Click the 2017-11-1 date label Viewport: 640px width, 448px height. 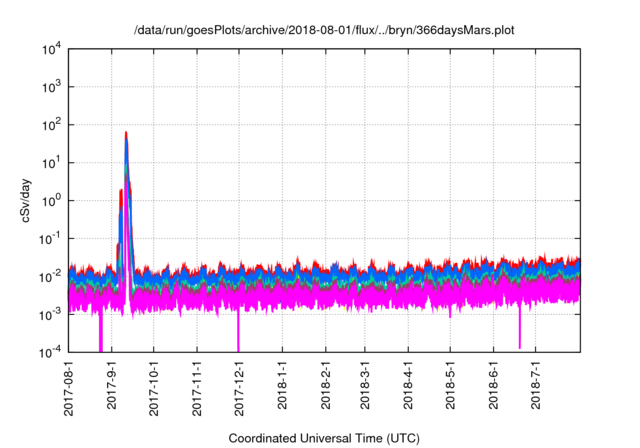197,388
